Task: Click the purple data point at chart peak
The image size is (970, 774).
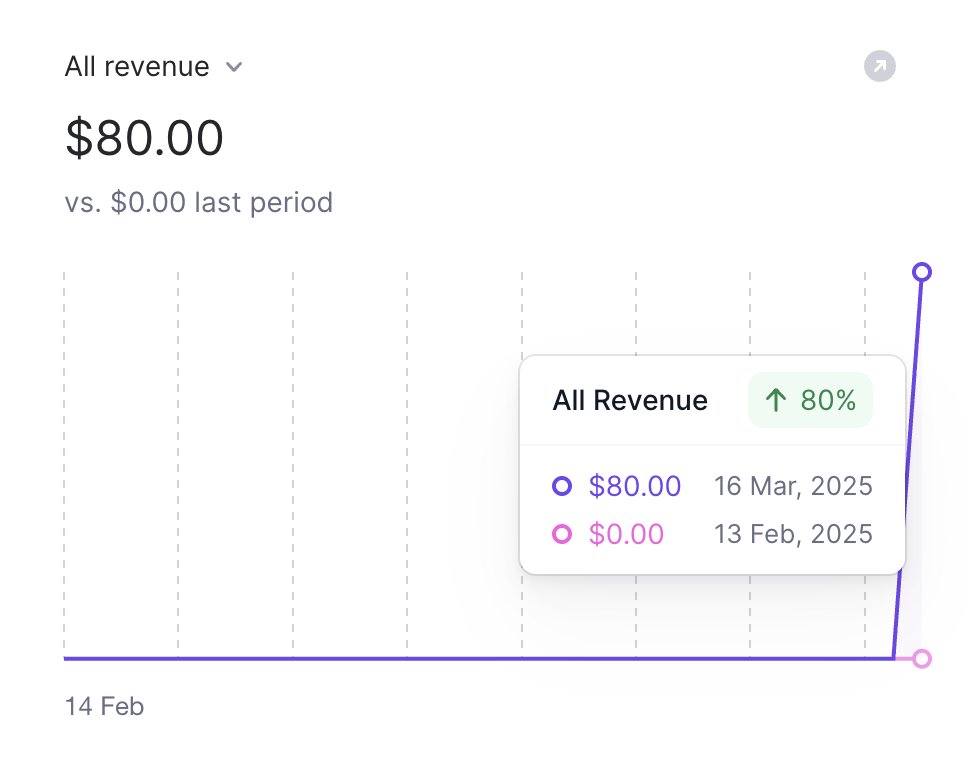Action: [922, 272]
